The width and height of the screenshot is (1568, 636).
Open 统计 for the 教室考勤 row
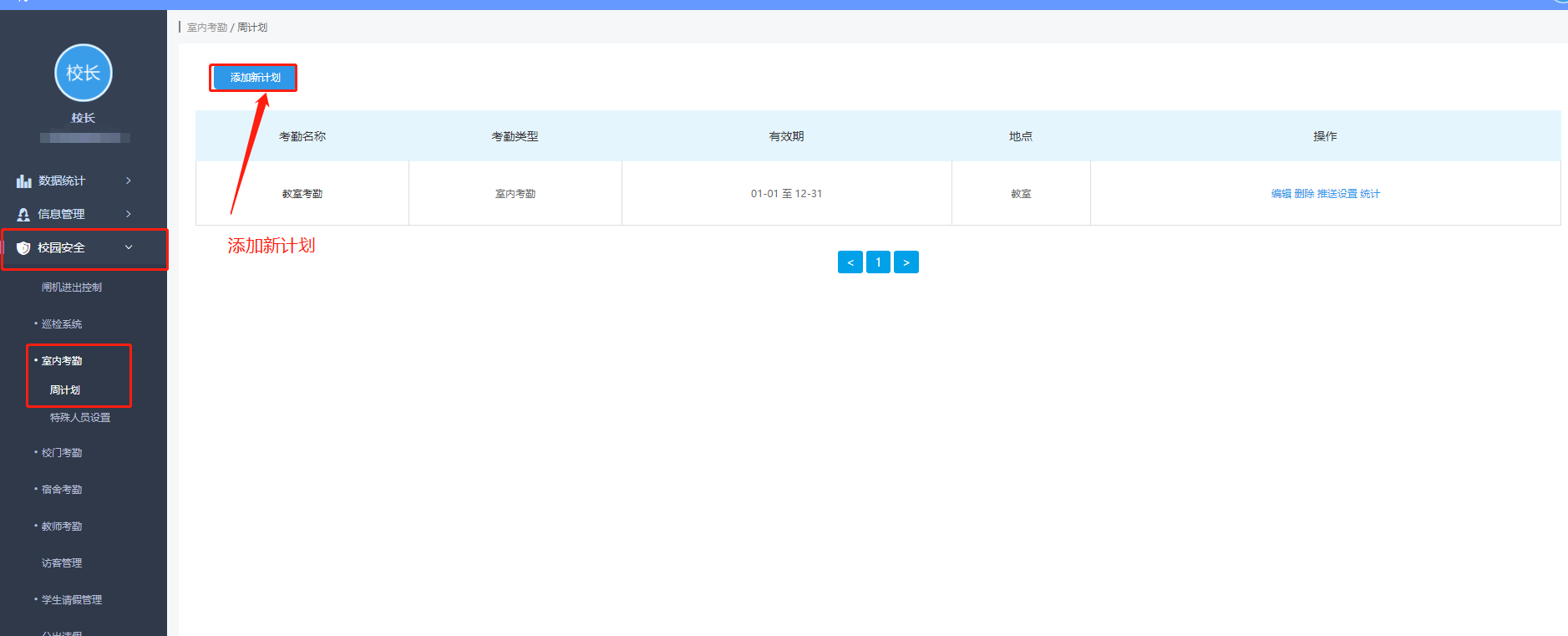coord(1370,194)
